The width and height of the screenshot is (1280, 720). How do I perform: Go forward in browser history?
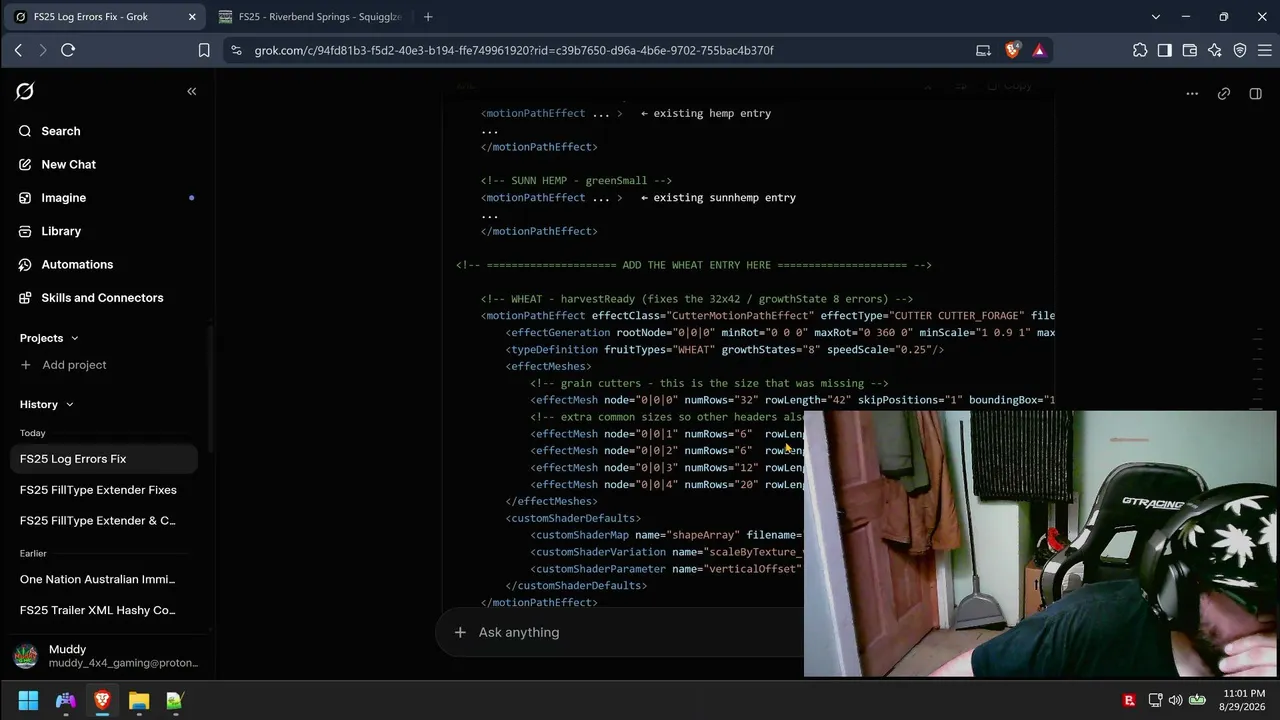pyautogui.click(x=43, y=50)
